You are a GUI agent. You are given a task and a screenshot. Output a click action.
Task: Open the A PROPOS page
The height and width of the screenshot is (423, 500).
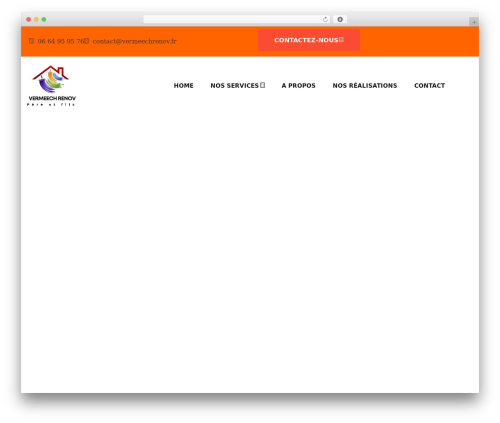pyautogui.click(x=298, y=86)
